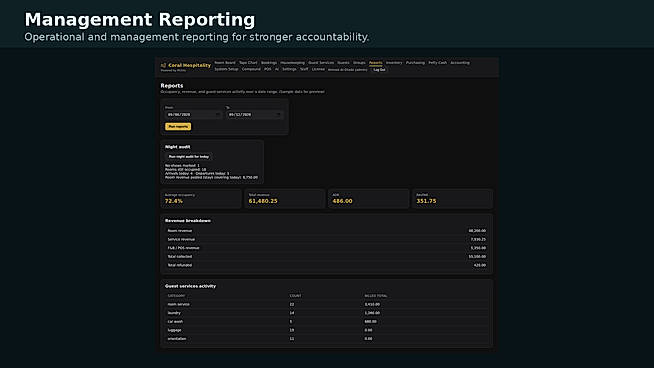
Task: Open the Accounting navigation item
Action: (460, 63)
